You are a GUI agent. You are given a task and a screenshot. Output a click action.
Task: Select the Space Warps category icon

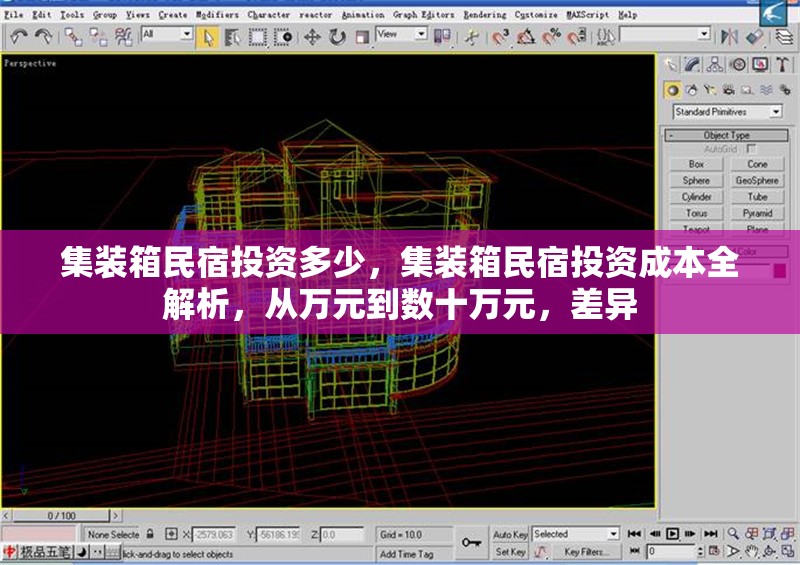[x=766, y=90]
